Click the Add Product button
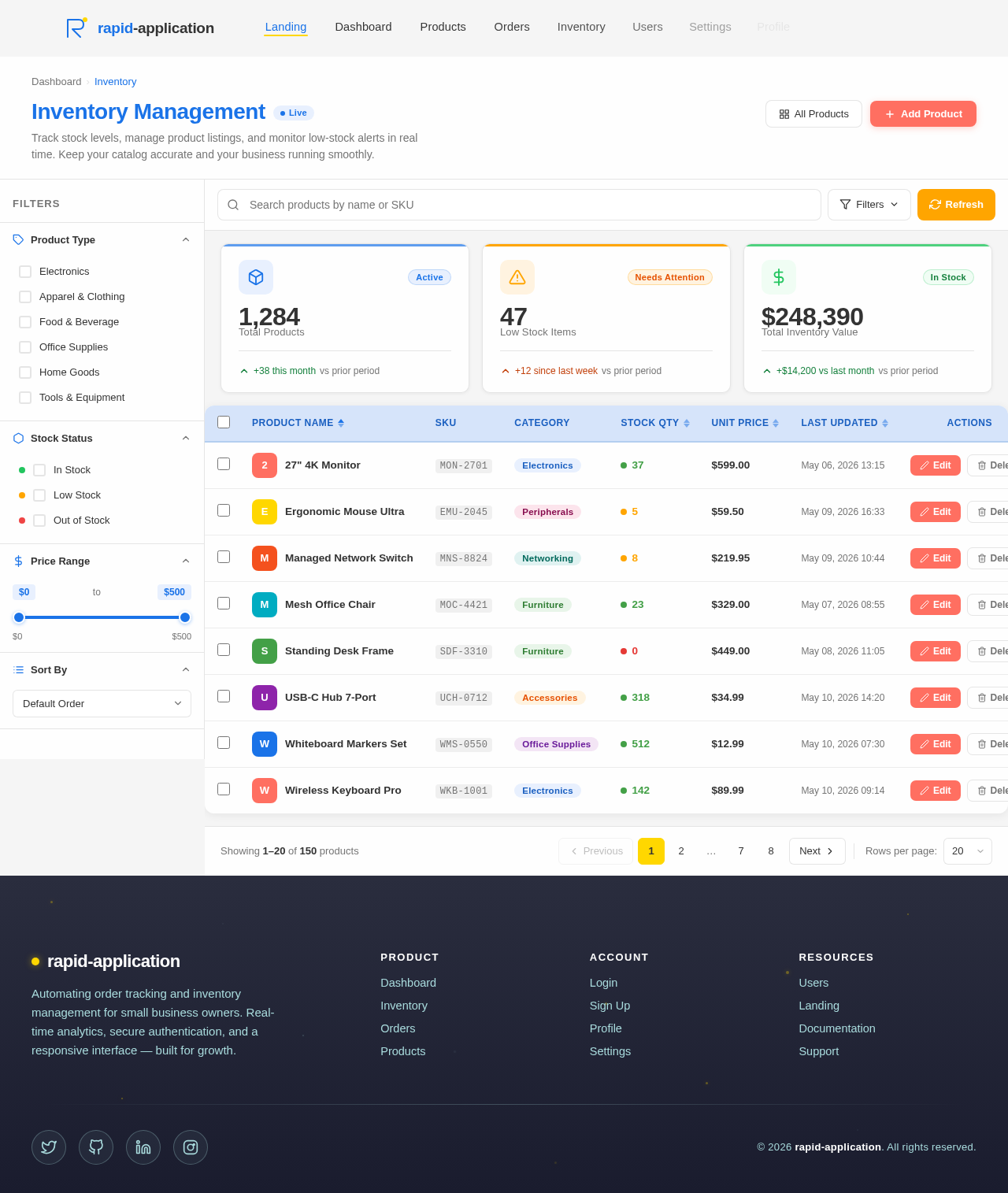 [923, 114]
